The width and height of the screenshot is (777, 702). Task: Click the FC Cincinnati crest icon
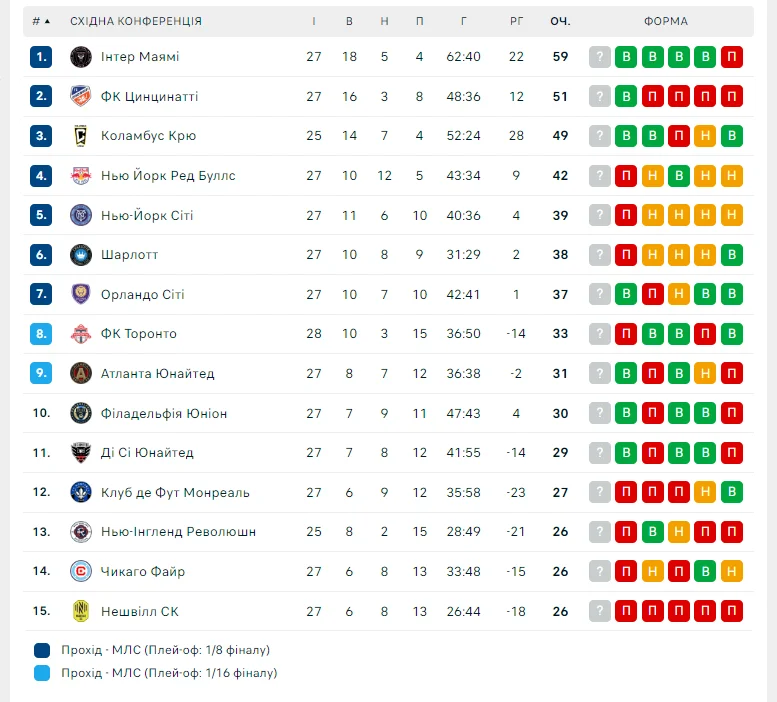tap(81, 96)
